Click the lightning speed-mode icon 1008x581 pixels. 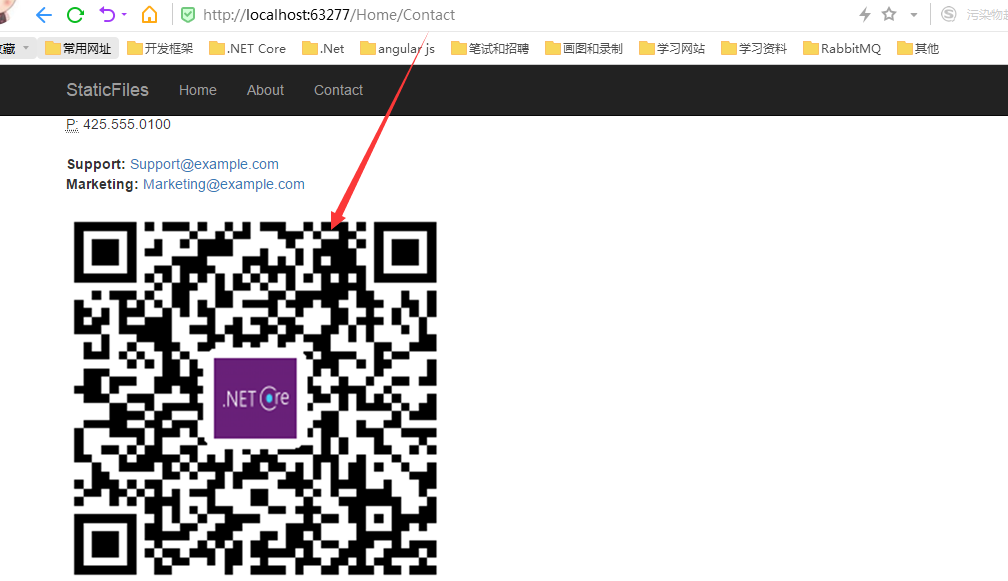pos(865,14)
